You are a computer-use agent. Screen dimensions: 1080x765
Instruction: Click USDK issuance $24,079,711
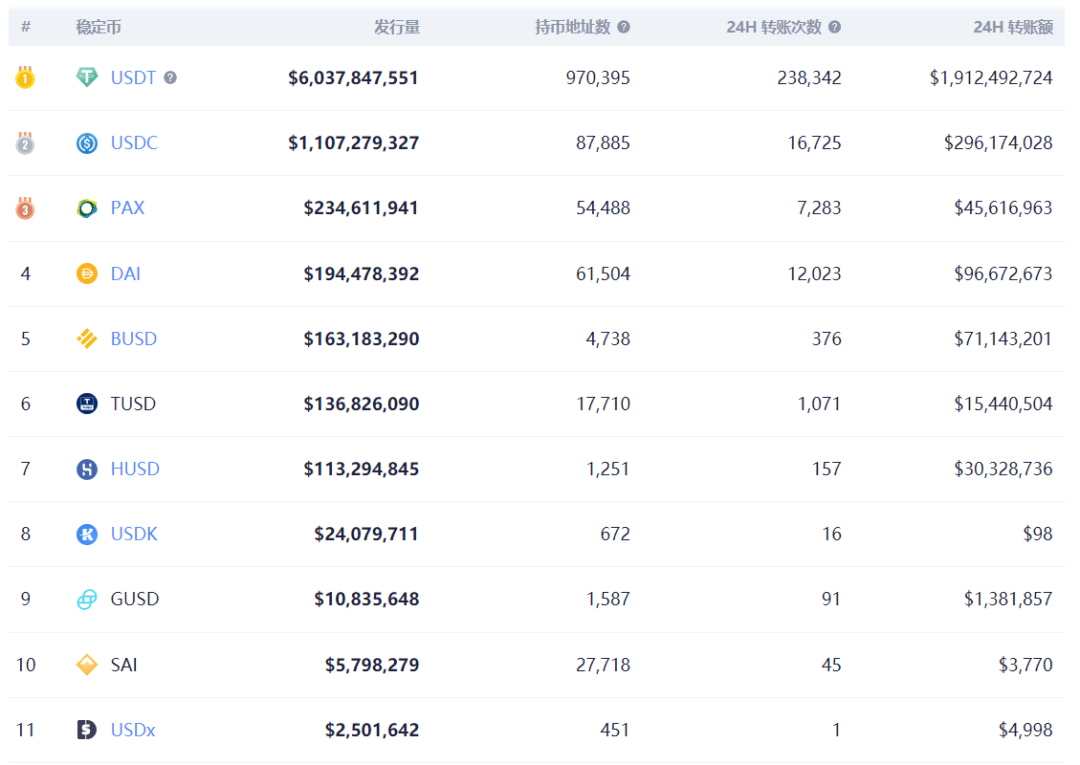(x=366, y=534)
